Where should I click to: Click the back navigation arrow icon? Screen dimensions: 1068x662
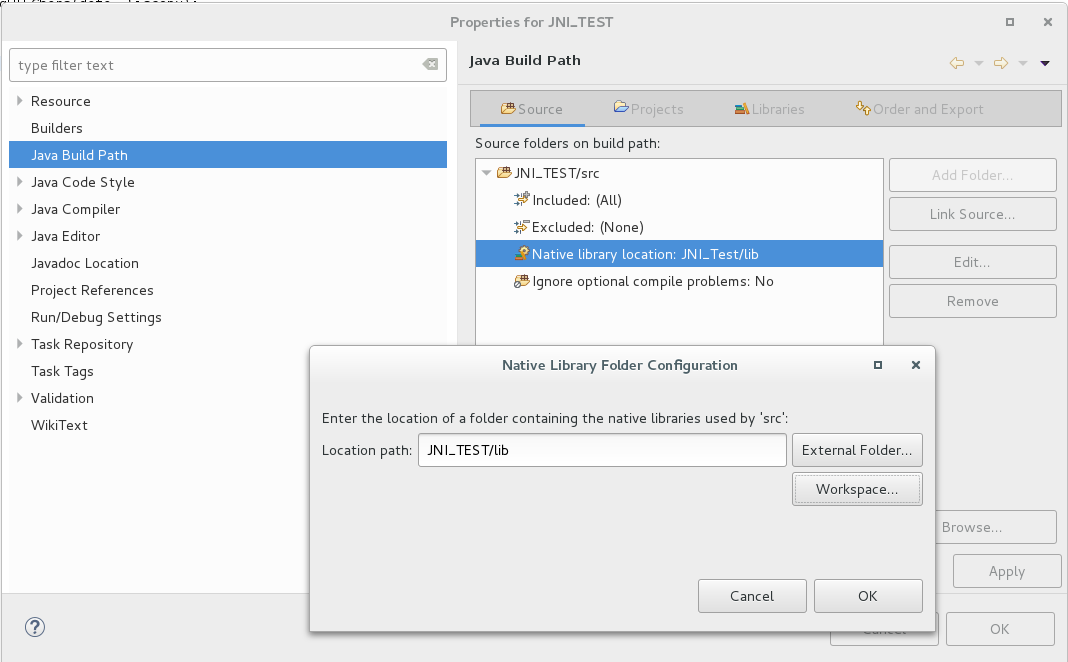click(x=957, y=63)
